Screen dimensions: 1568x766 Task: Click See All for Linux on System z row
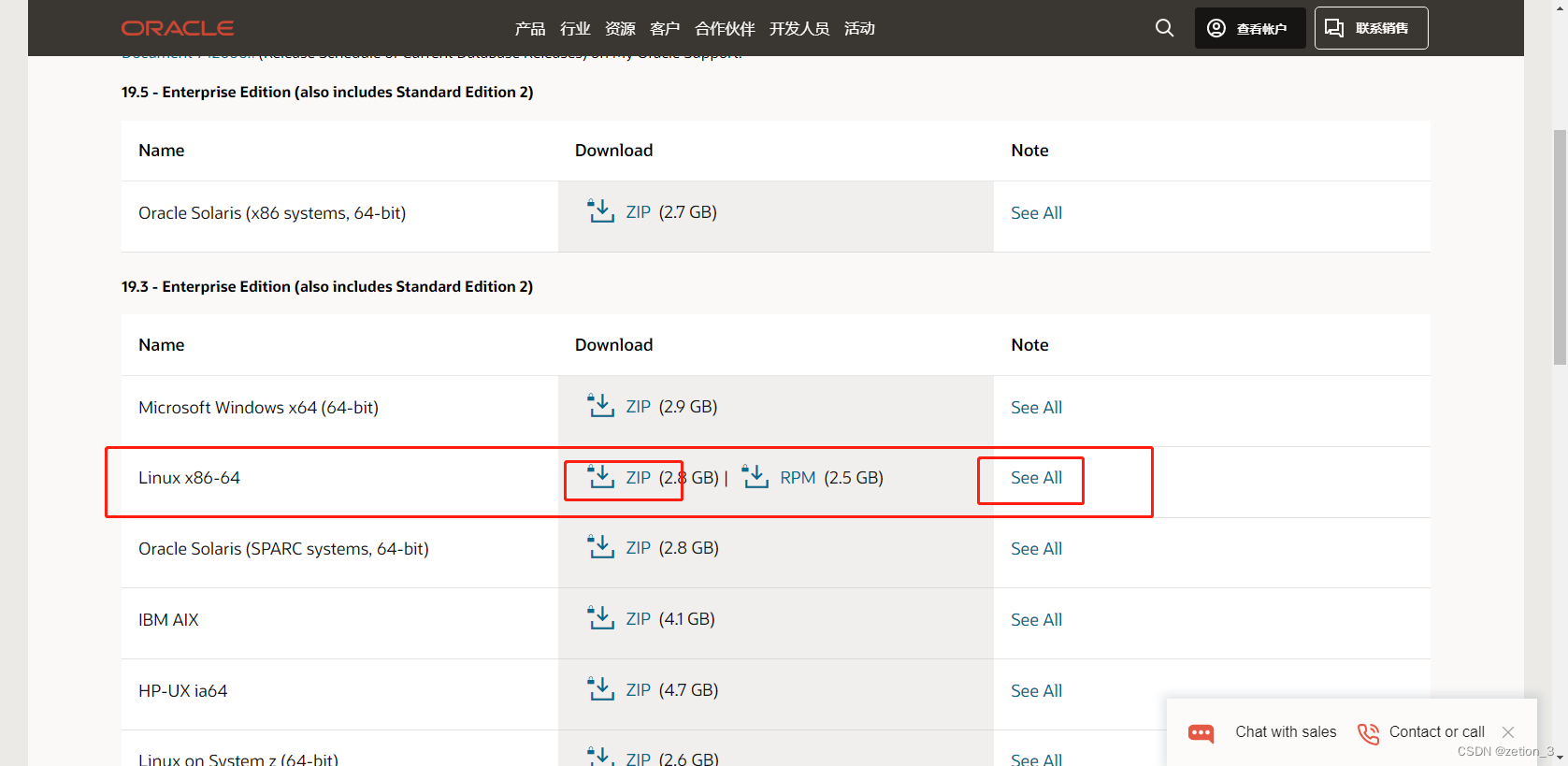tap(1036, 759)
